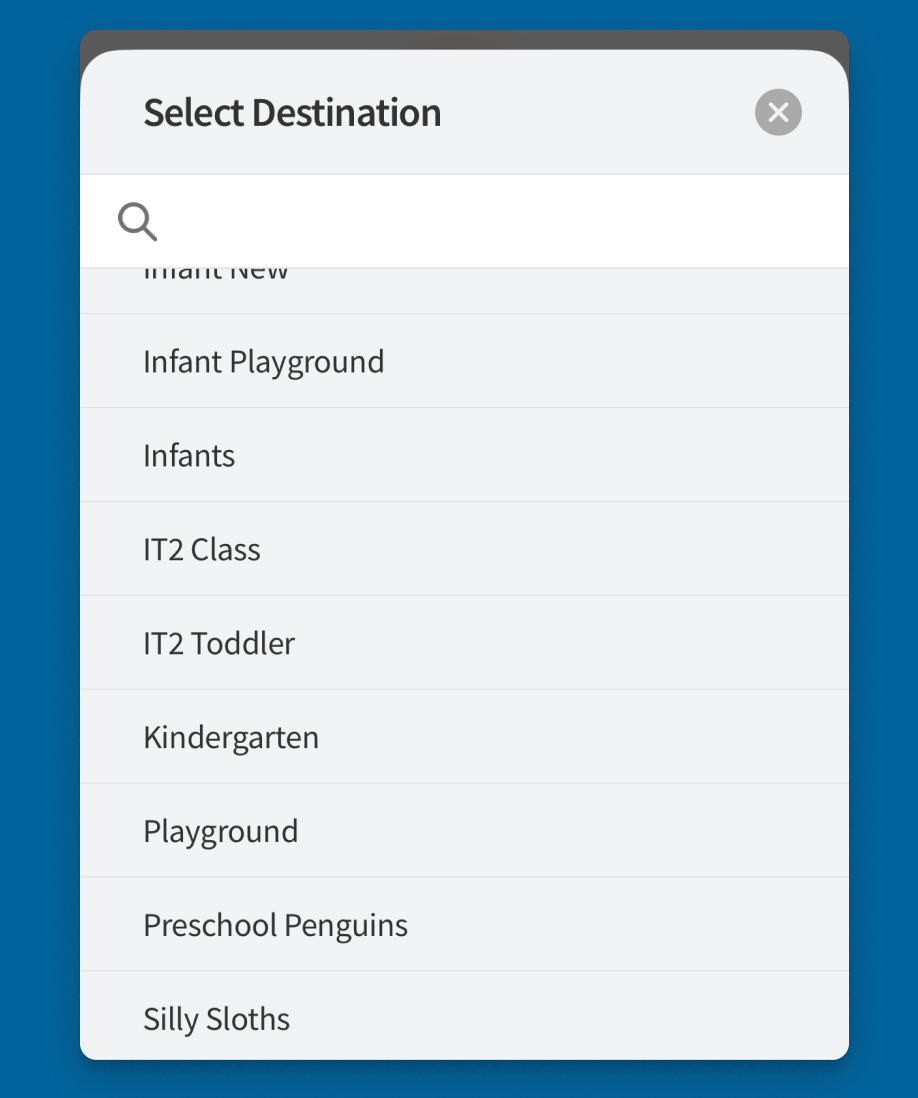Select Preschool Penguins room
Image resolution: width=918 pixels, height=1098 pixels.
[x=275, y=924]
